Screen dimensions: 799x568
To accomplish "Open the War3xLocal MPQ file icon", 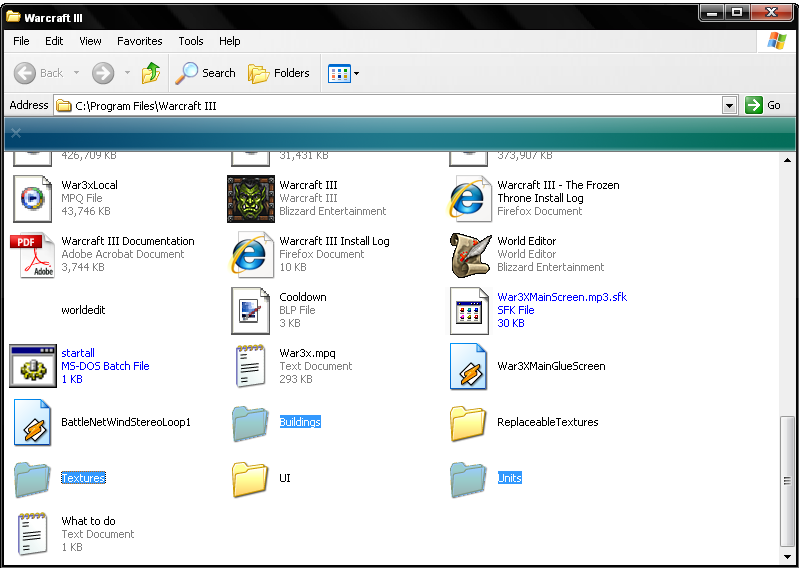I will 33,199.
